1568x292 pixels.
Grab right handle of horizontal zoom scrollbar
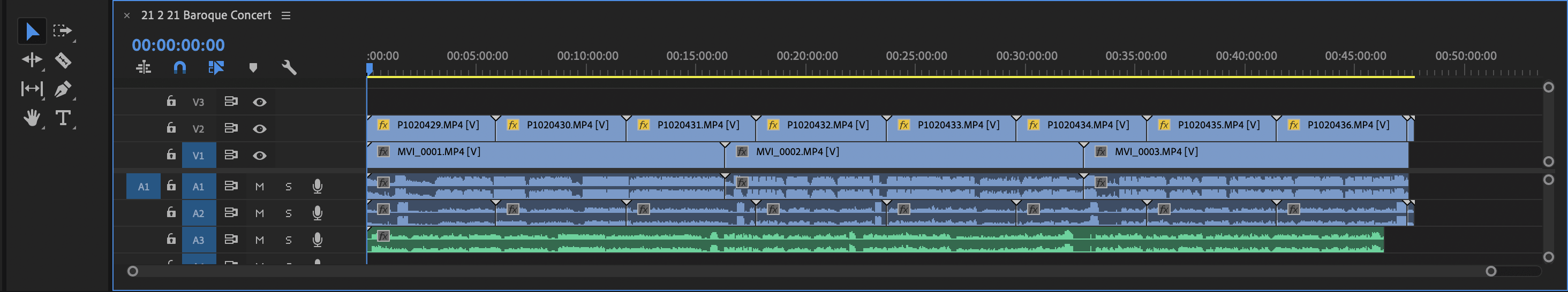click(x=1491, y=271)
